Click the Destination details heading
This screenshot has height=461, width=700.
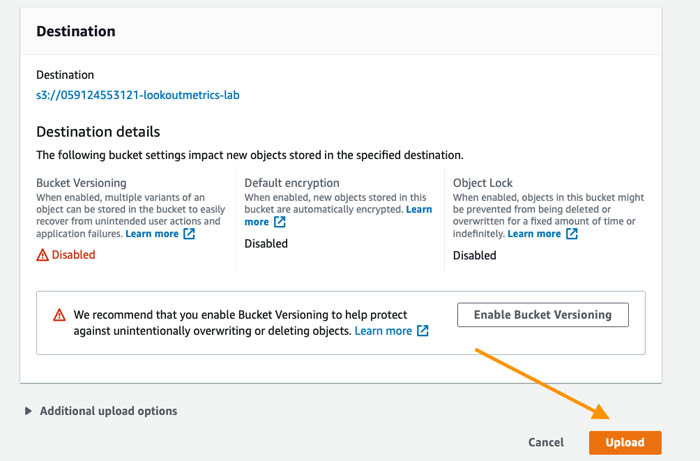pyautogui.click(x=98, y=132)
